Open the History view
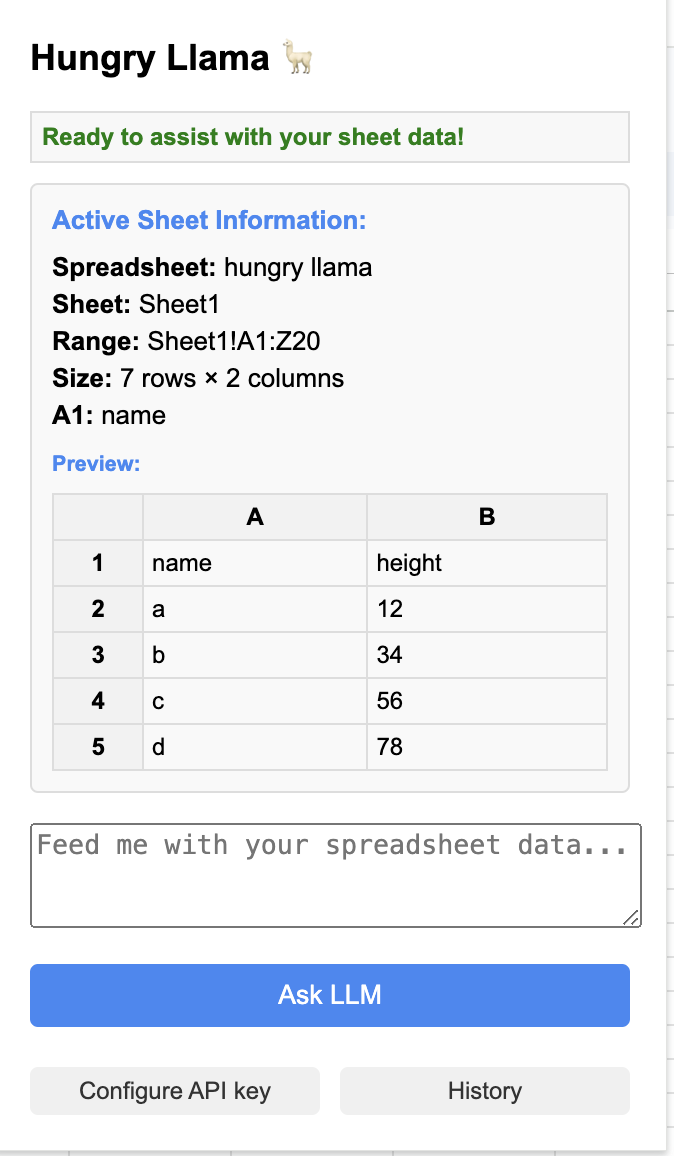 pyautogui.click(x=485, y=1090)
